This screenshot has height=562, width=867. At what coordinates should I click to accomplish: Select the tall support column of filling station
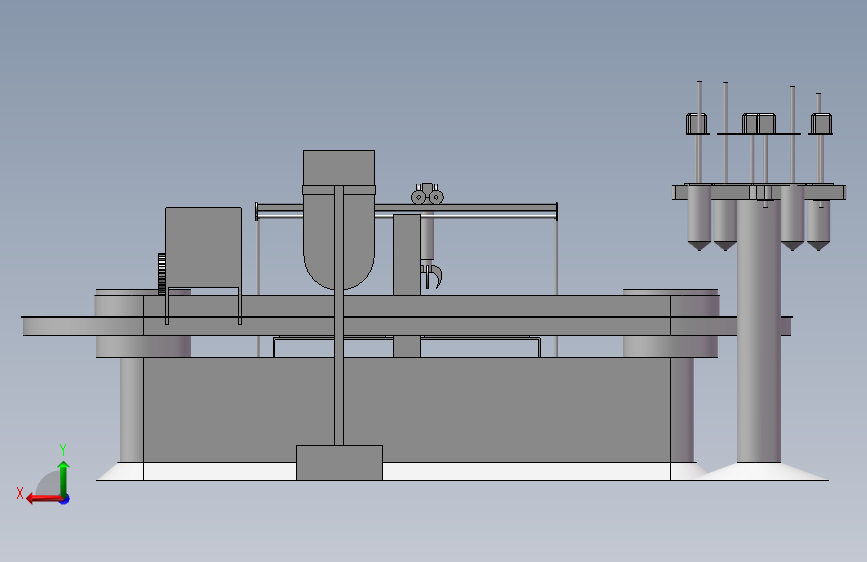click(x=759, y=331)
